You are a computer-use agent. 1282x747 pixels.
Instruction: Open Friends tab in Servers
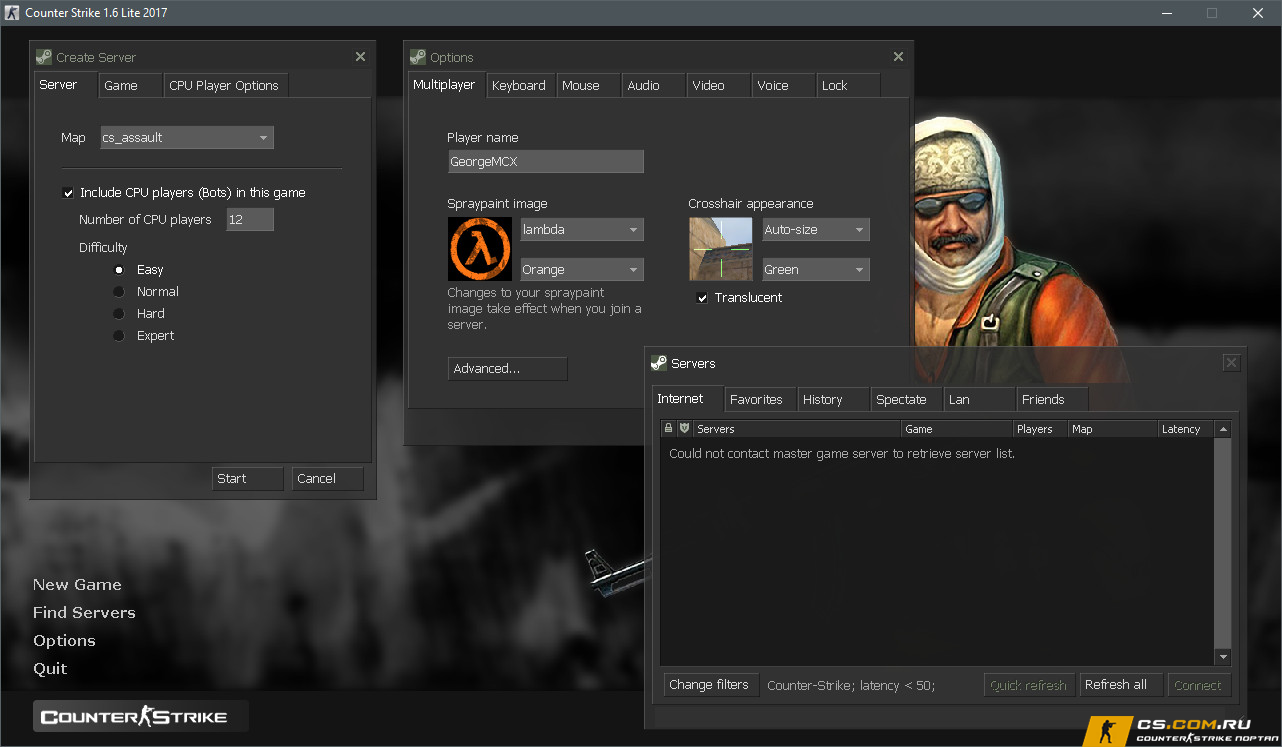(1053, 400)
